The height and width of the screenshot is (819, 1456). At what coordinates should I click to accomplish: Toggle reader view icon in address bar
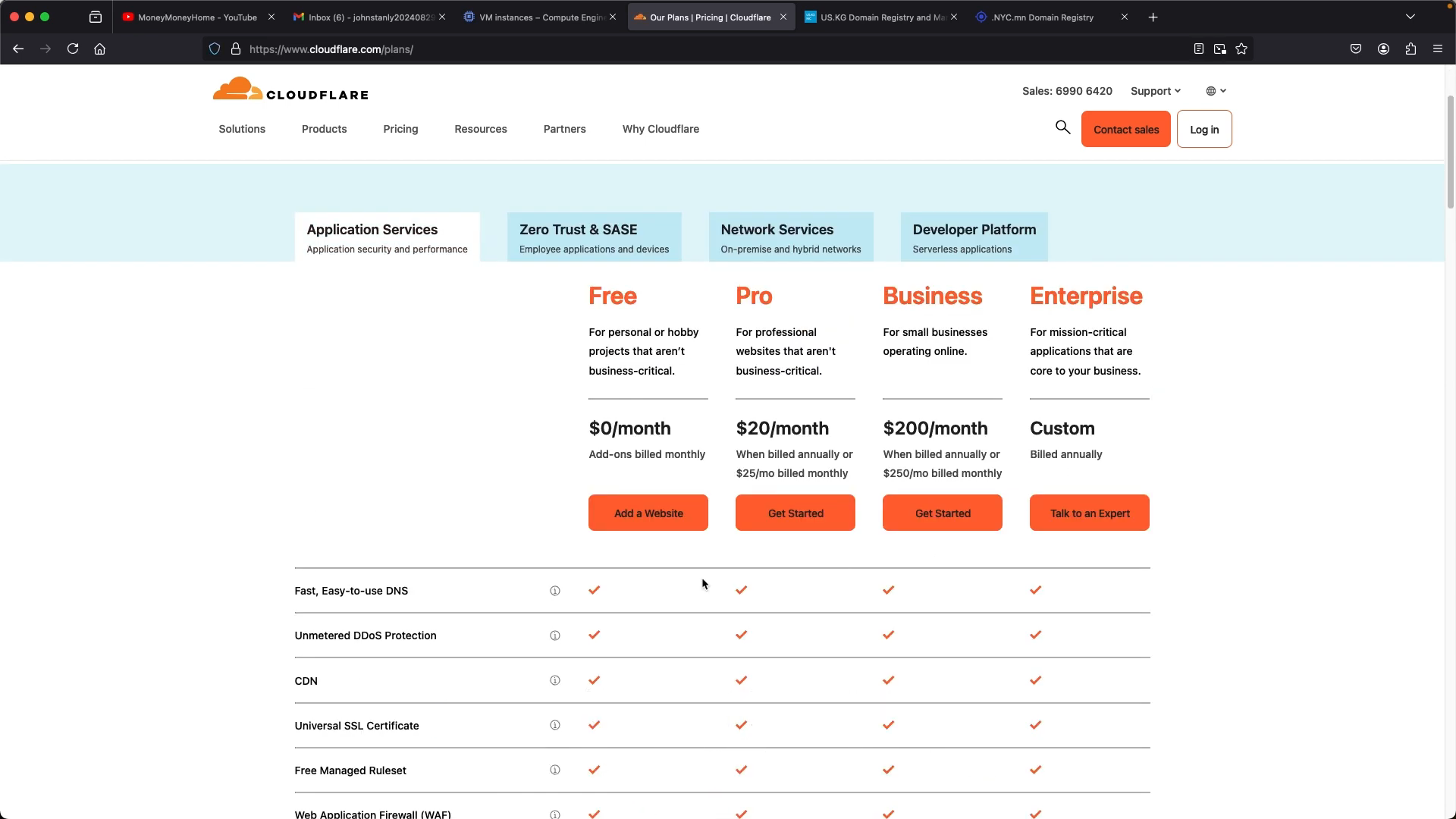click(1198, 49)
